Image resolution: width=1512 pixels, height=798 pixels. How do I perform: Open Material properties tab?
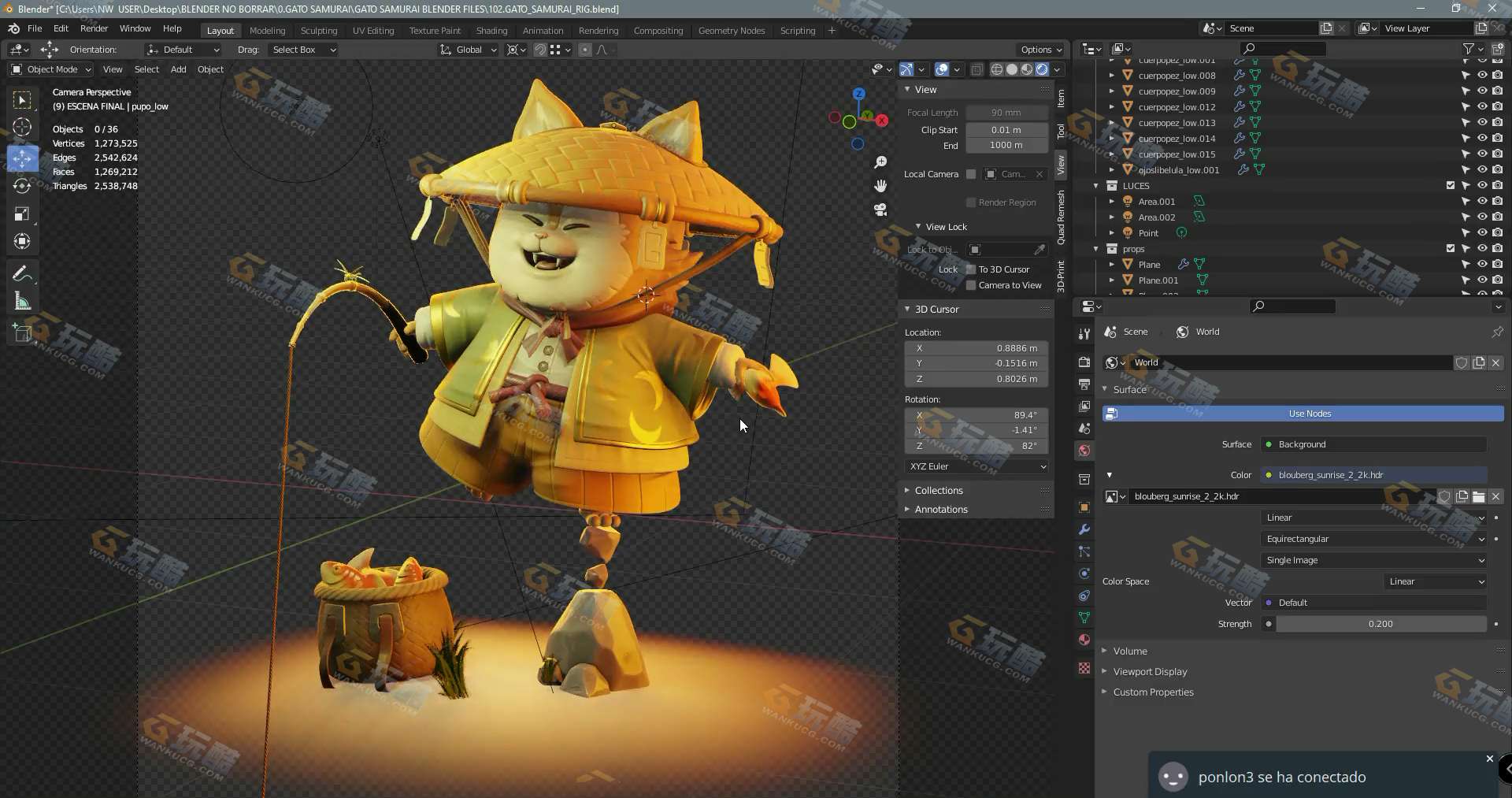(1084, 640)
